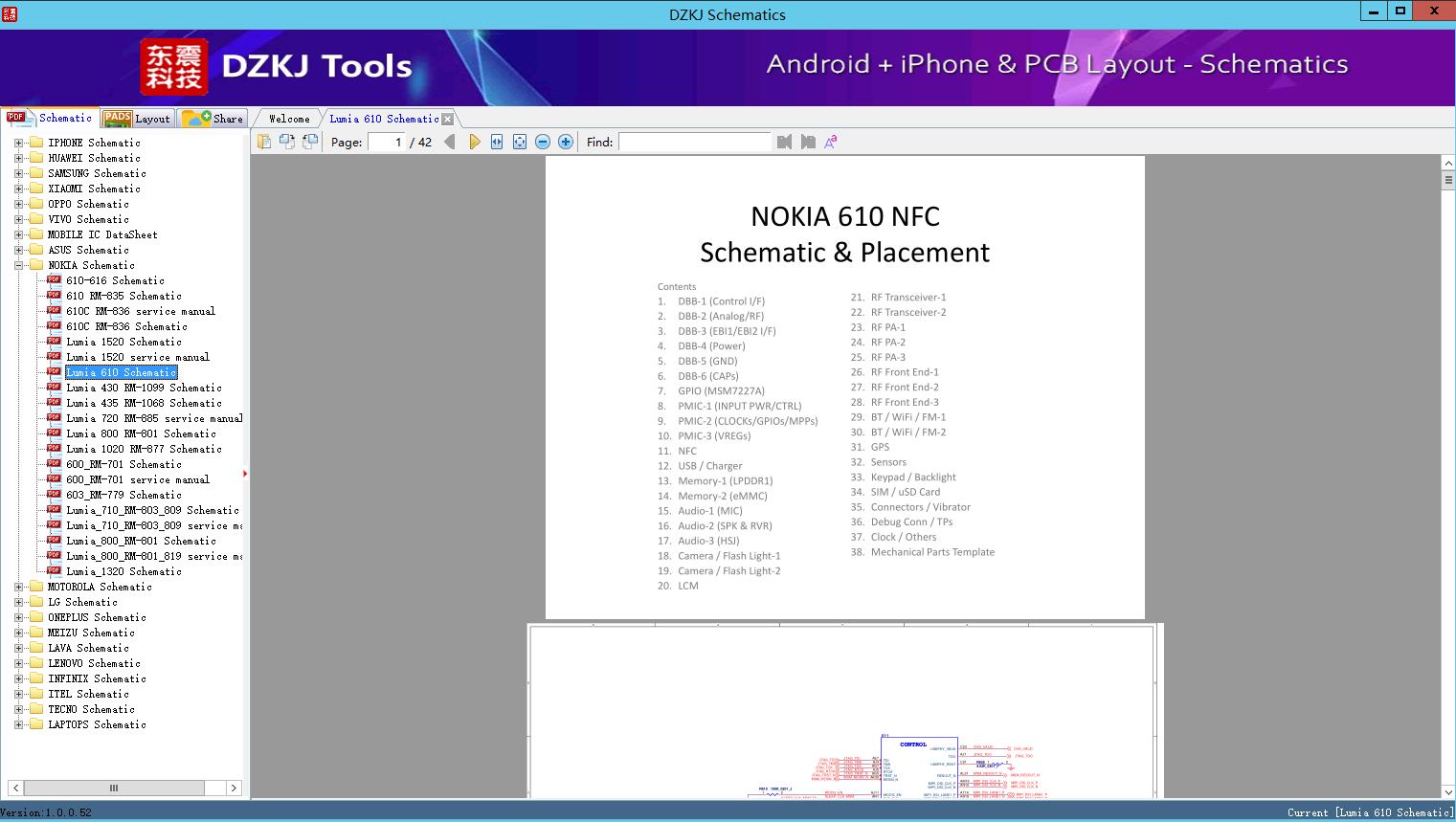Select the VIVO Schematic folder

(x=88, y=219)
